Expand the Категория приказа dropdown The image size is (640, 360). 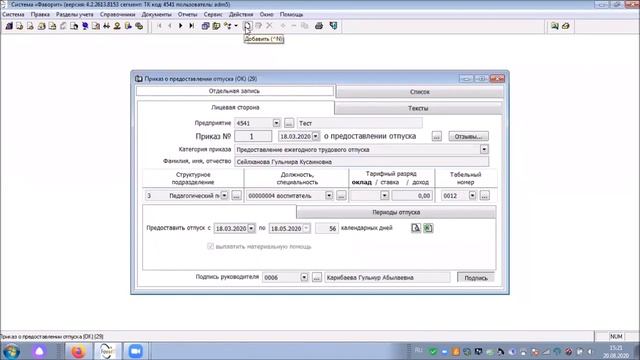pyautogui.click(x=484, y=149)
